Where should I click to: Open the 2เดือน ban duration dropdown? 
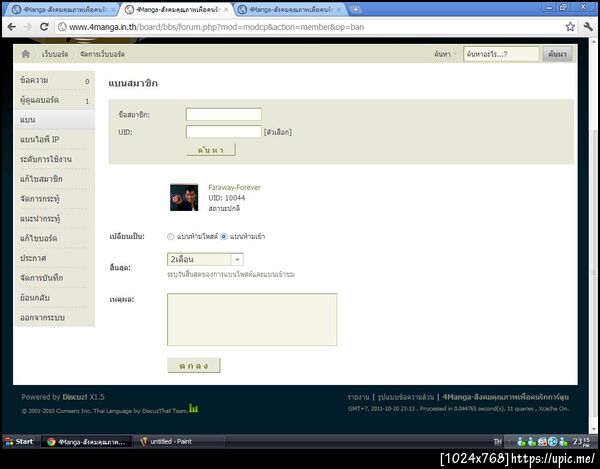pos(205,259)
